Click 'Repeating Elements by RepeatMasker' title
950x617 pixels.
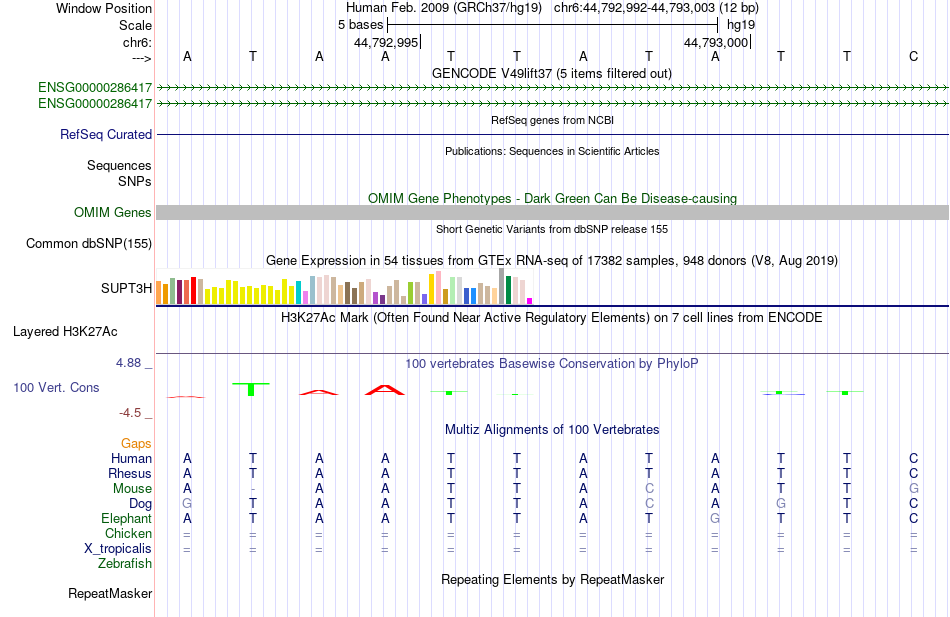pos(552,579)
